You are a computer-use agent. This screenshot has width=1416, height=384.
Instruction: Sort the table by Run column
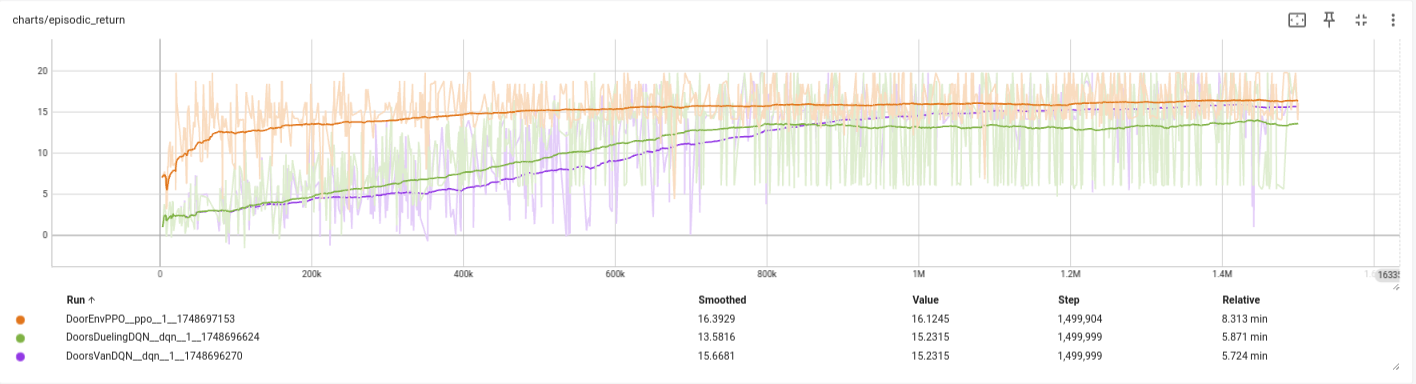pos(81,300)
